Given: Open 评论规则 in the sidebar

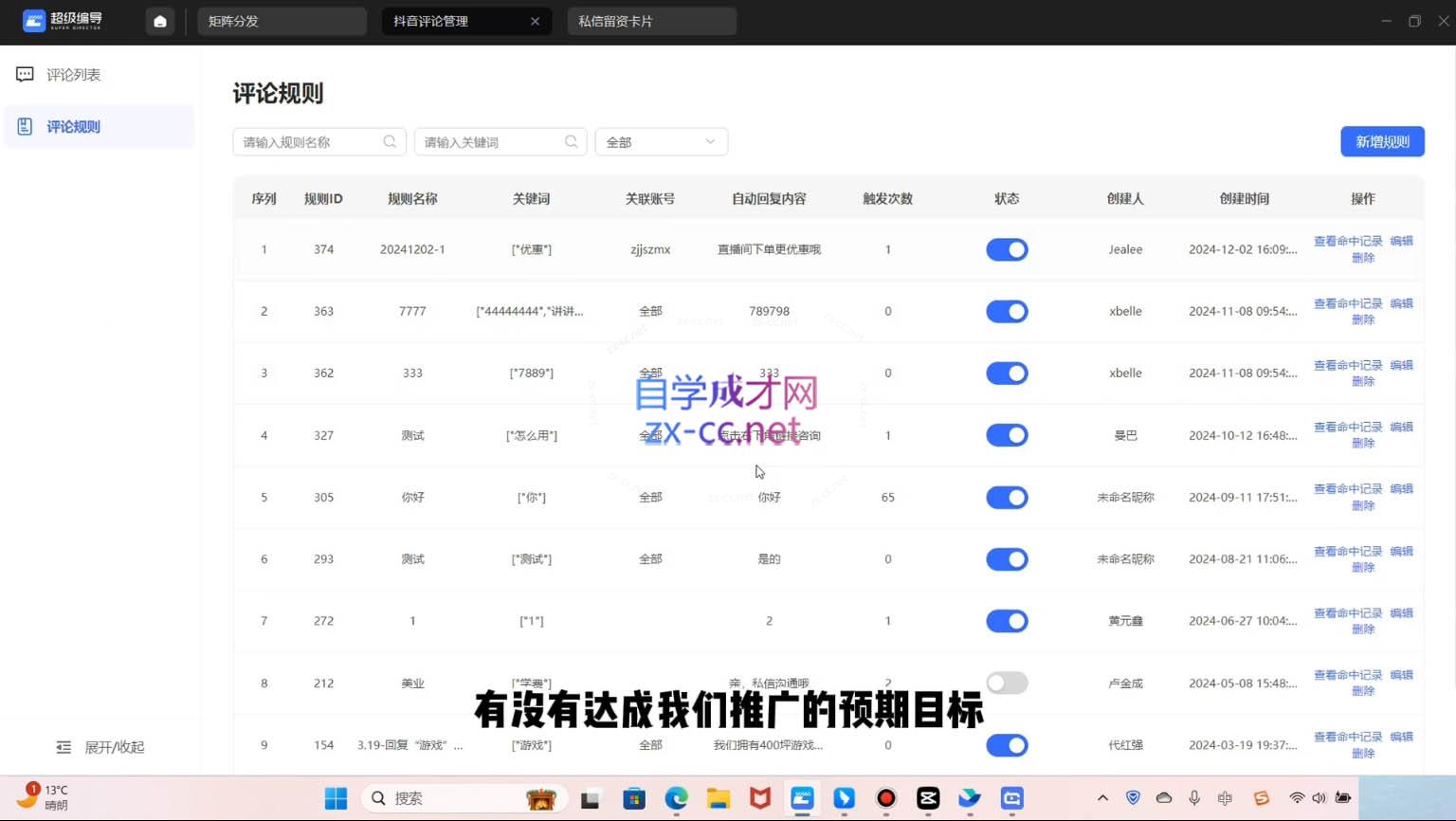Looking at the screenshot, I should pos(100,126).
